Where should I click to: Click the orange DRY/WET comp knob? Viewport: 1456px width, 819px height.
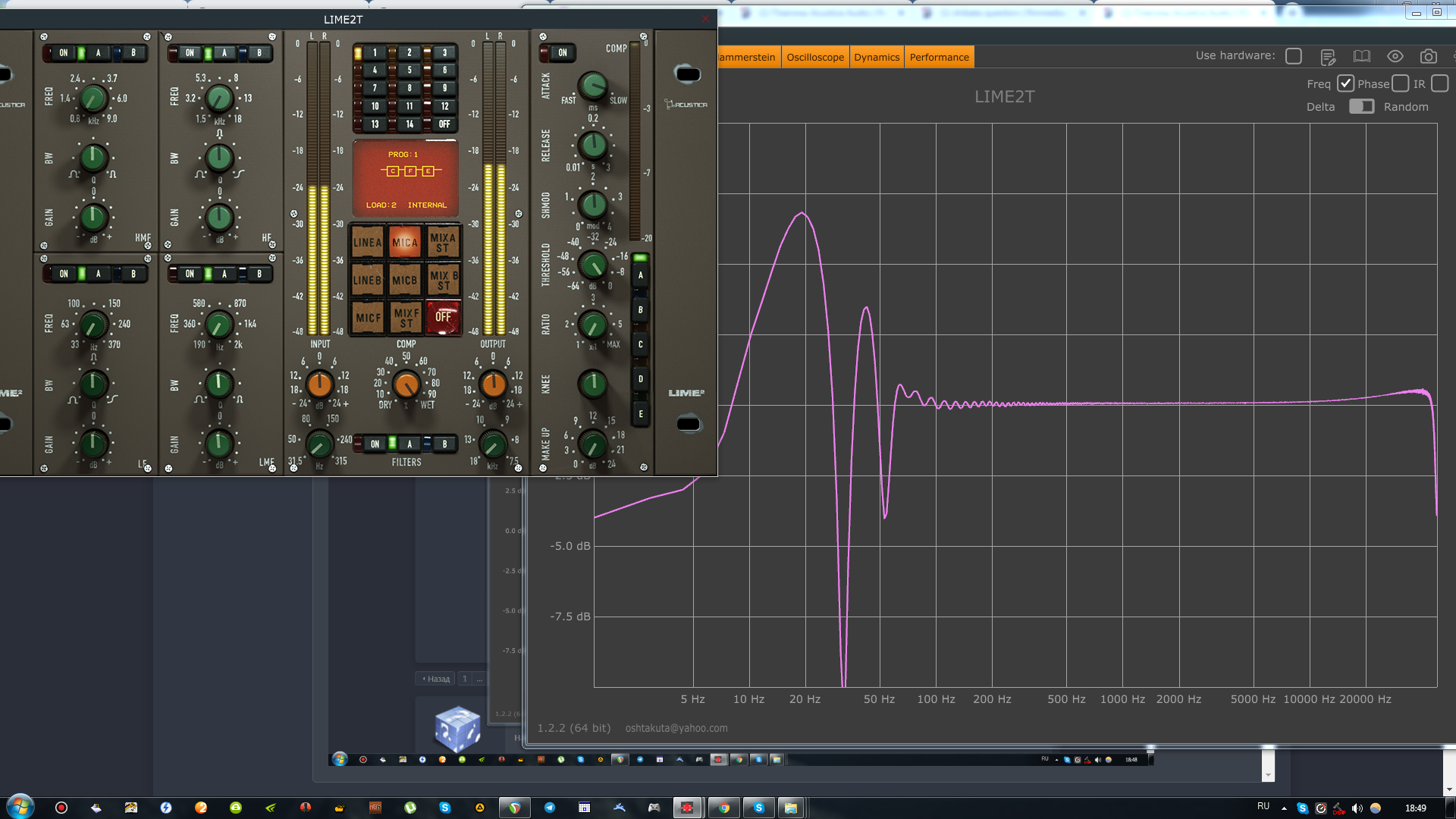pyautogui.click(x=406, y=384)
